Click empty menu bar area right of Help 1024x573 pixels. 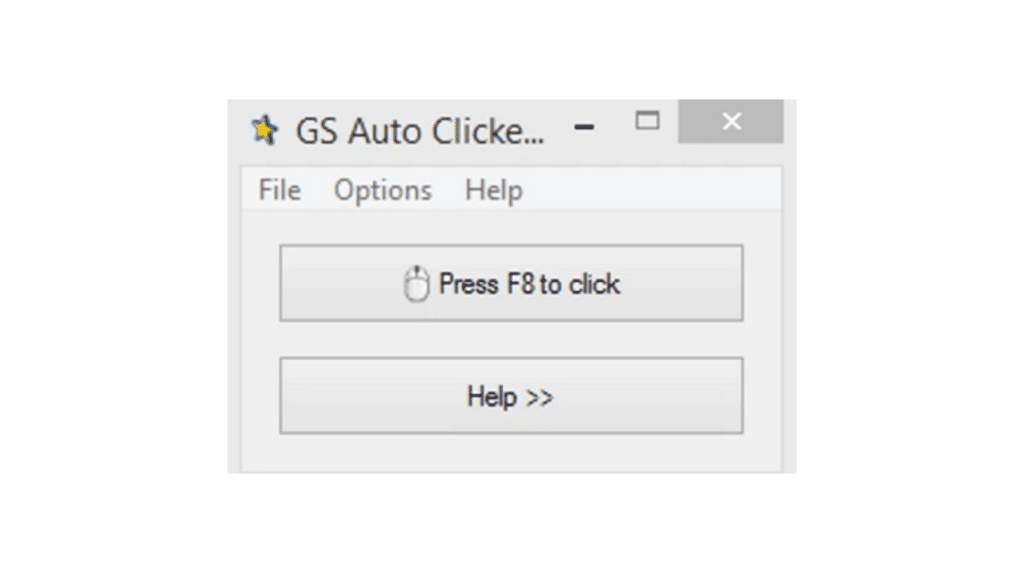tap(653, 190)
